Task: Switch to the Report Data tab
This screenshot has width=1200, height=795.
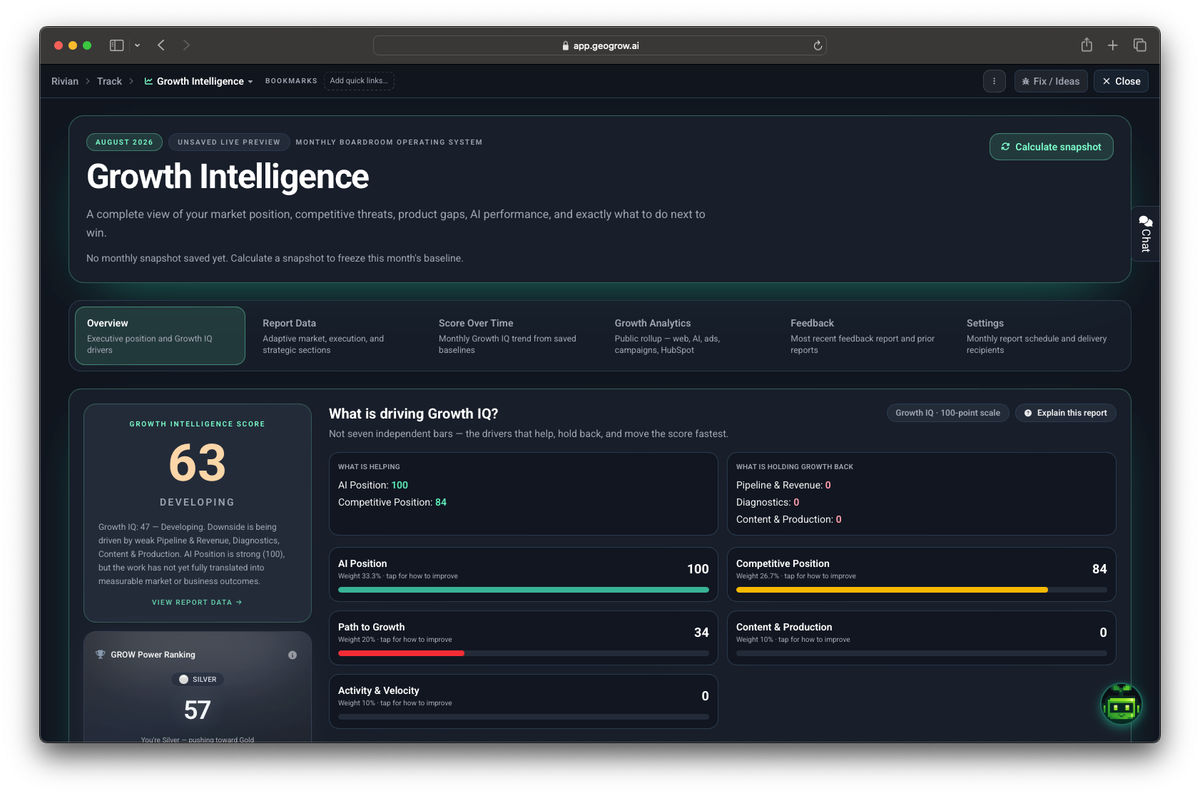Action: tap(336, 336)
